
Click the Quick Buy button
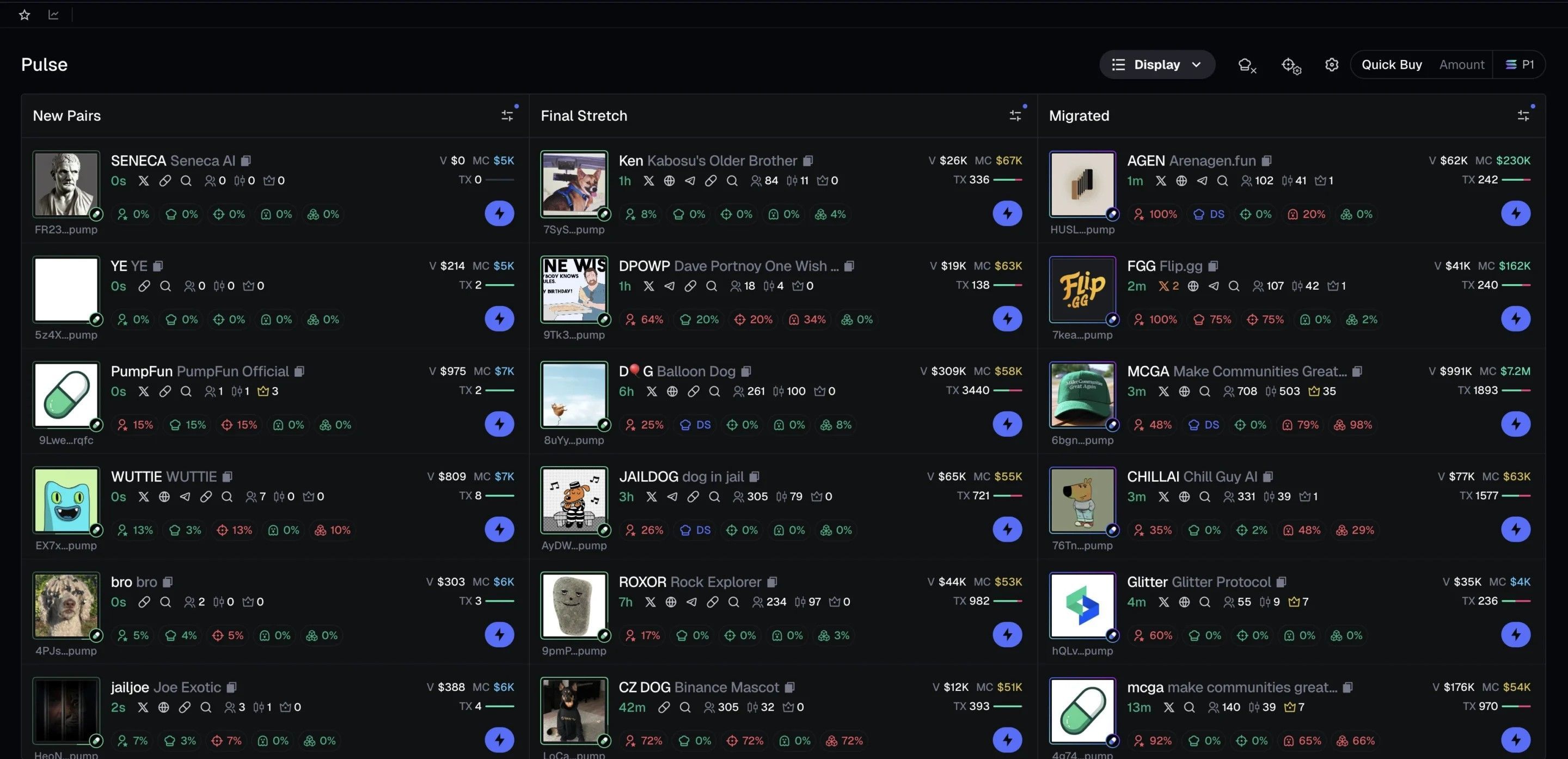coord(1392,64)
